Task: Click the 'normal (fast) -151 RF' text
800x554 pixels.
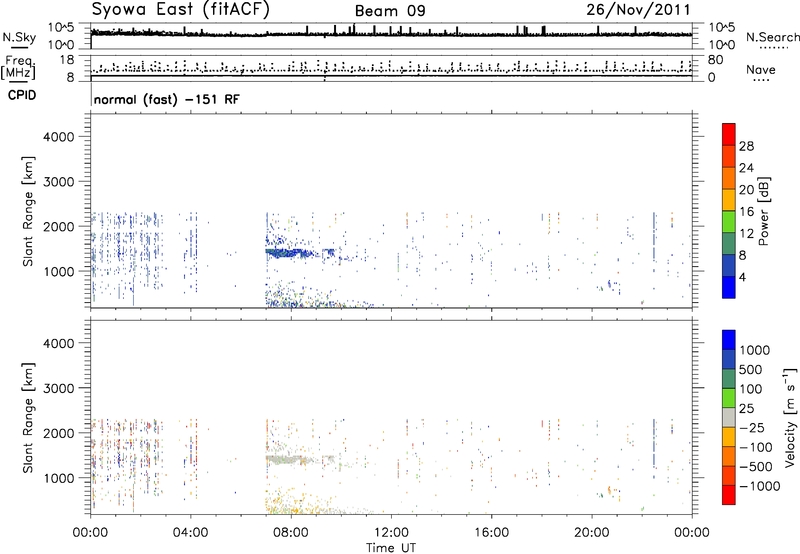Action: click(166, 99)
